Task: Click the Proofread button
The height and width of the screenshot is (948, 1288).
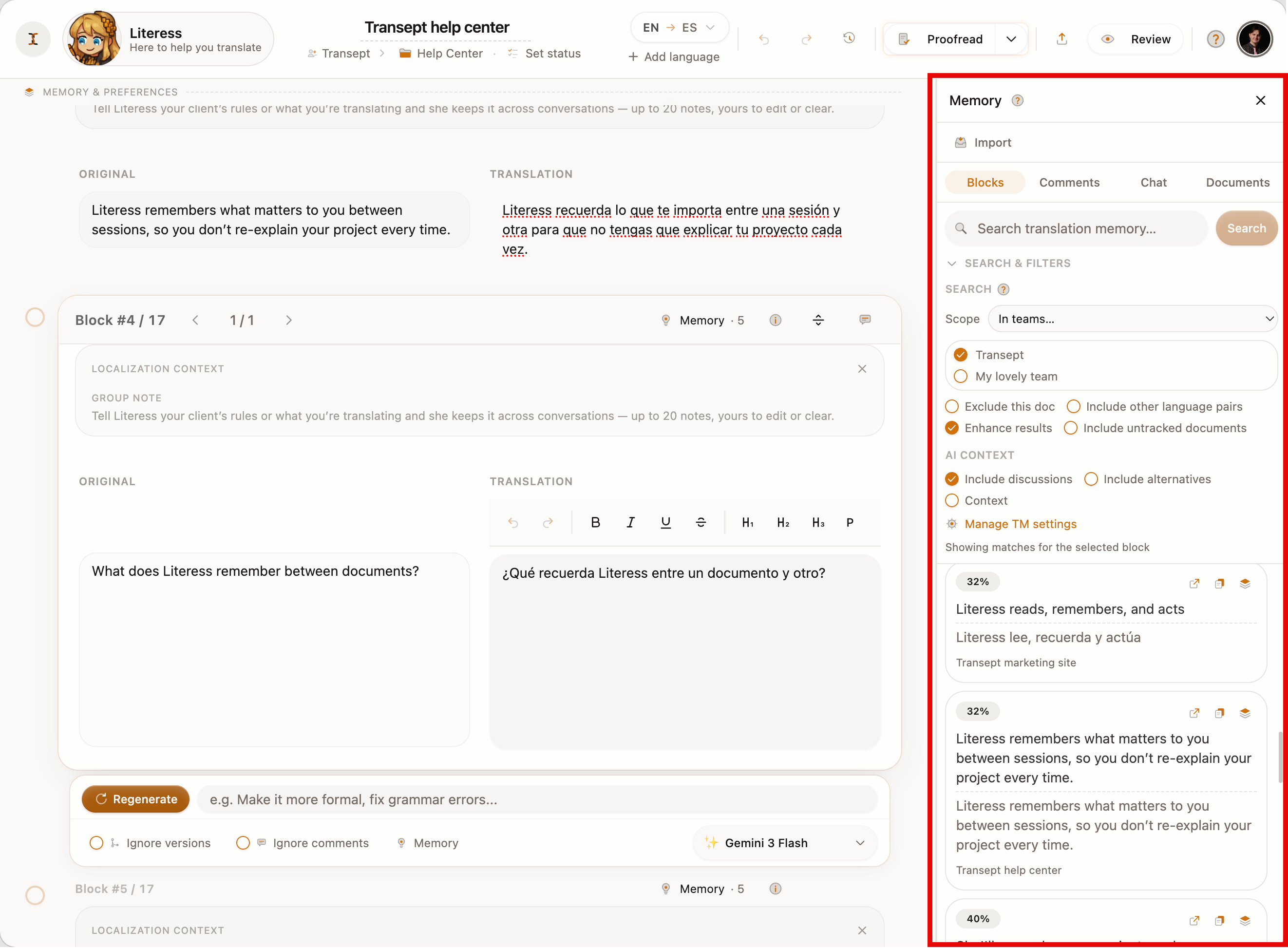Action: [x=941, y=39]
